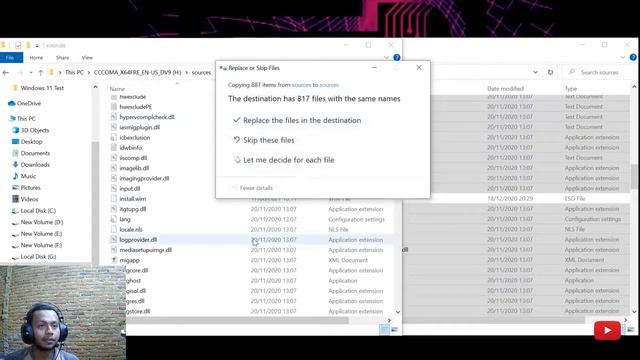Select This PC in navigation pane
This screenshot has width=640, height=360.
22,118
